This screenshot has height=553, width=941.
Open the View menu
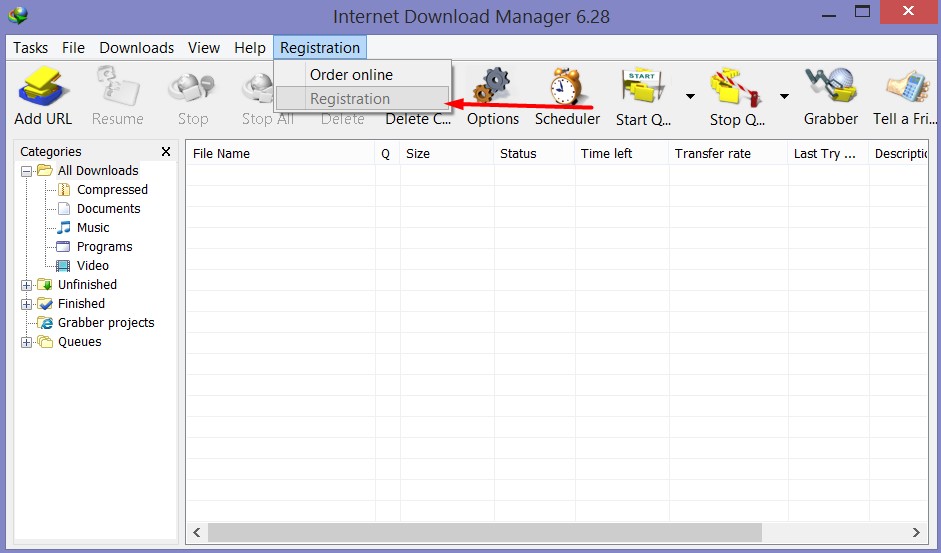204,47
